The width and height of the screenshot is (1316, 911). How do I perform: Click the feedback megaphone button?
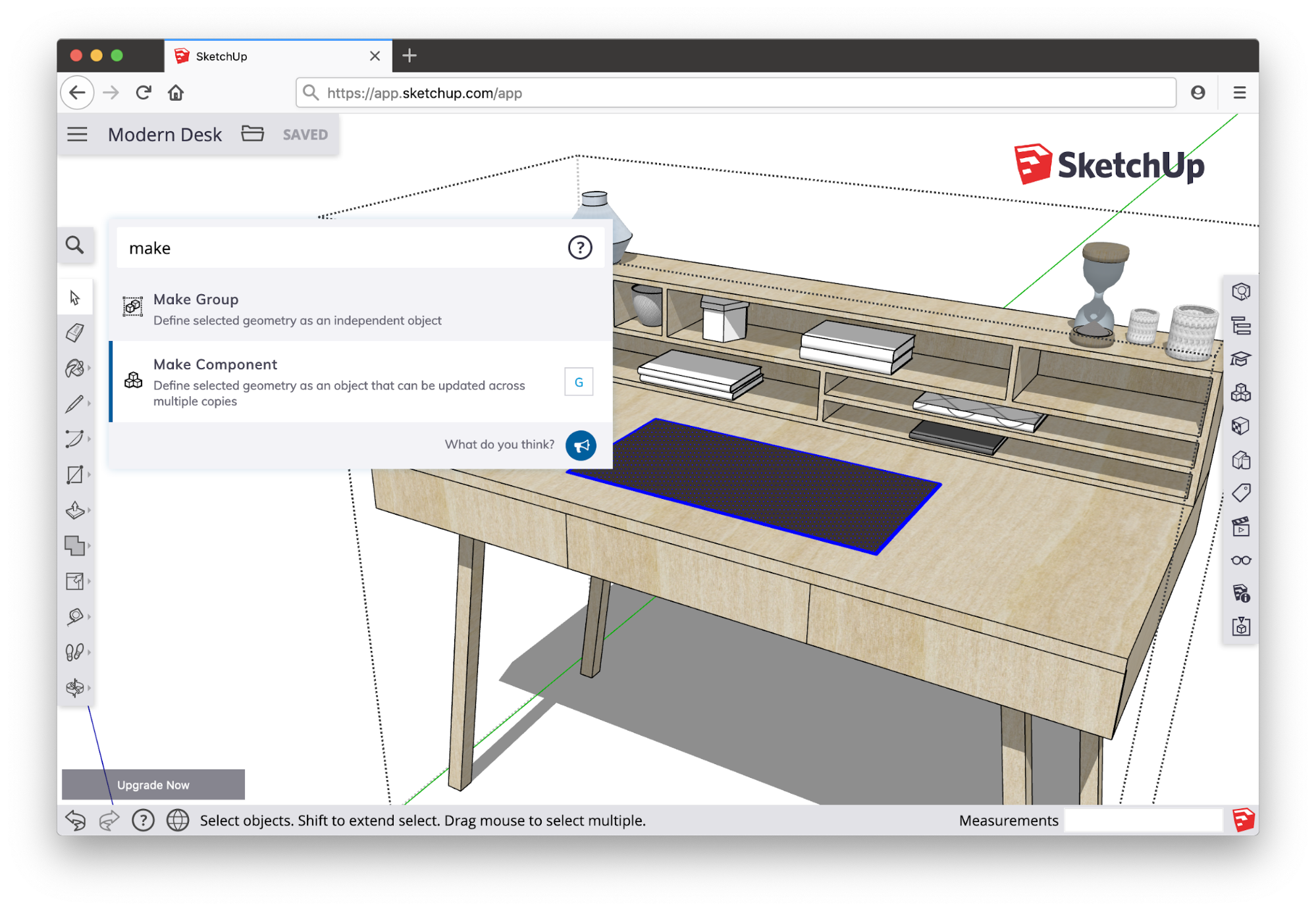[x=581, y=446]
